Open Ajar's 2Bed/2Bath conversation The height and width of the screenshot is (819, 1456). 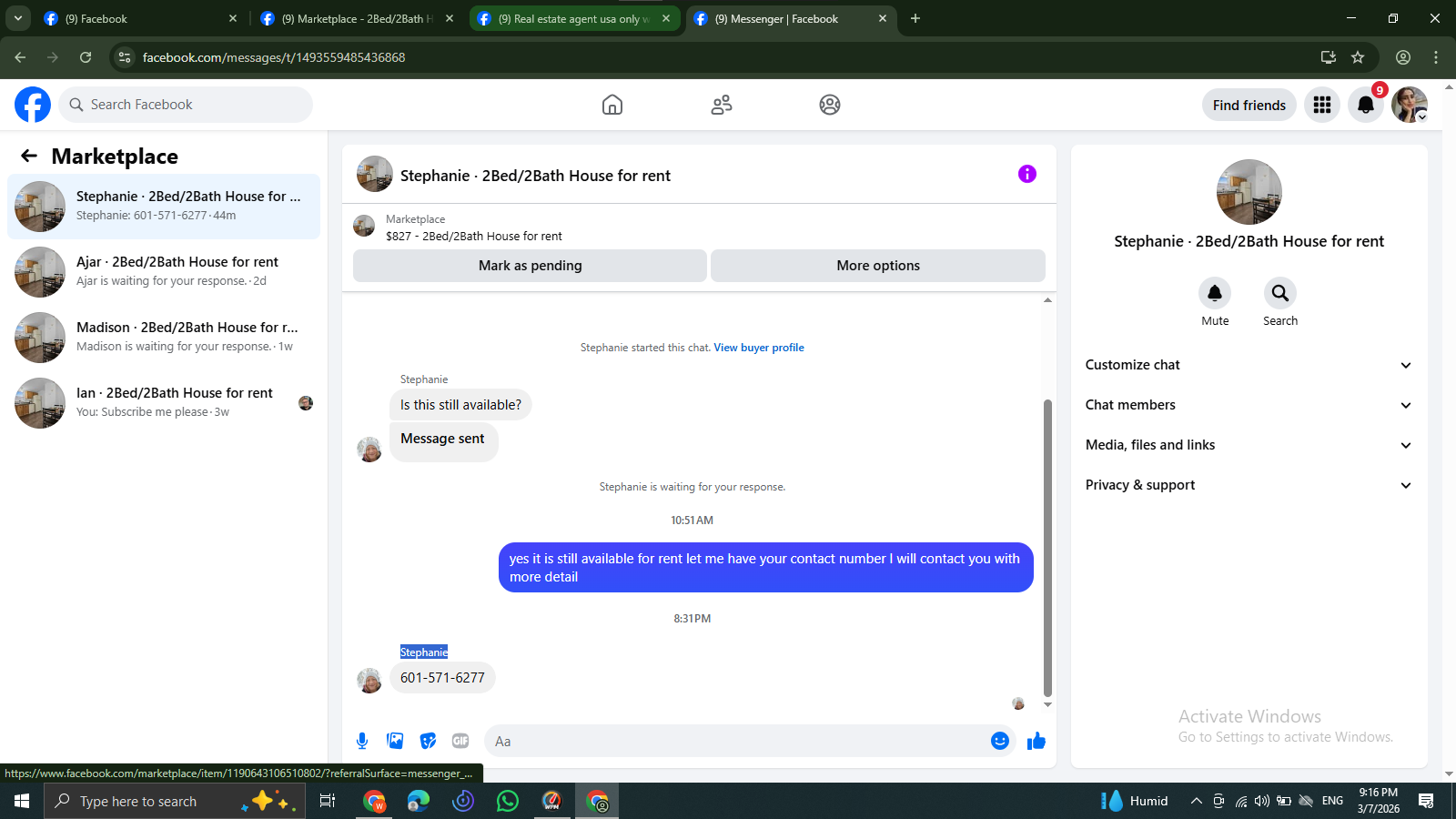pyautogui.click(x=164, y=272)
